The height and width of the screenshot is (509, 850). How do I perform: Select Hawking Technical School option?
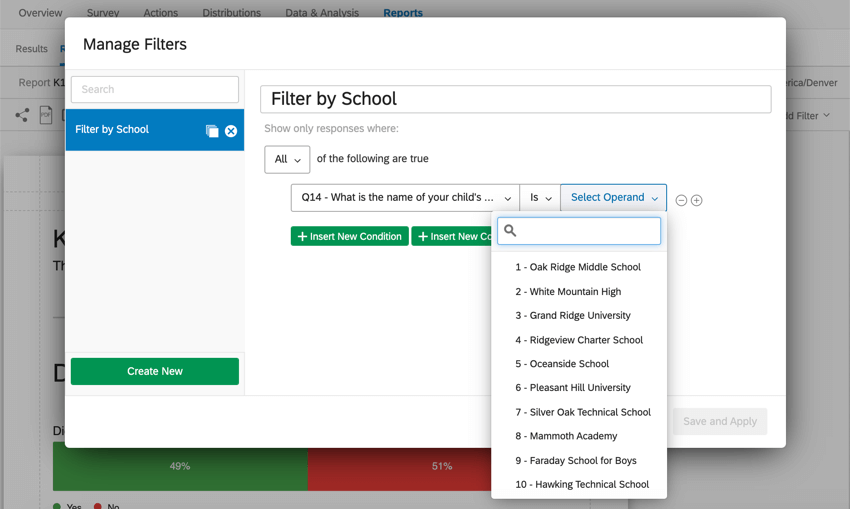(582, 484)
